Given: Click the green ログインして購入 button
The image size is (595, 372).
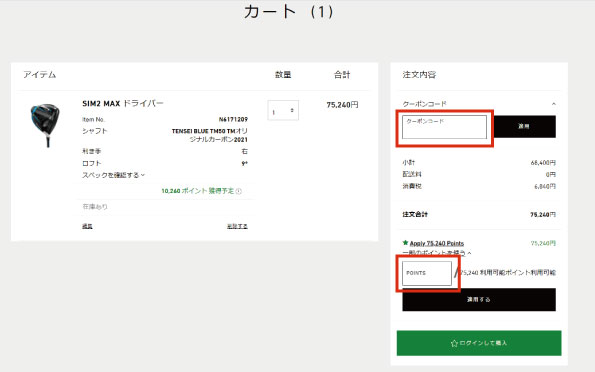Looking at the screenshot, I should pos(479,343).
